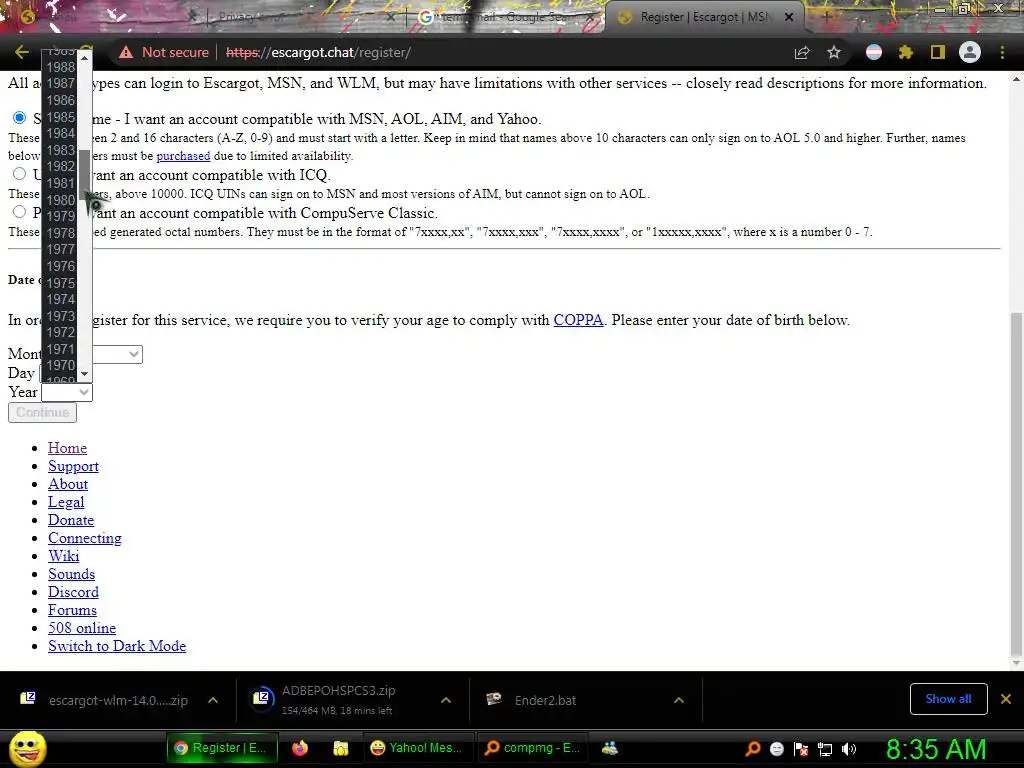
Task: Open the Extensions puzzle piece menu
Action: tap(905, 52)
